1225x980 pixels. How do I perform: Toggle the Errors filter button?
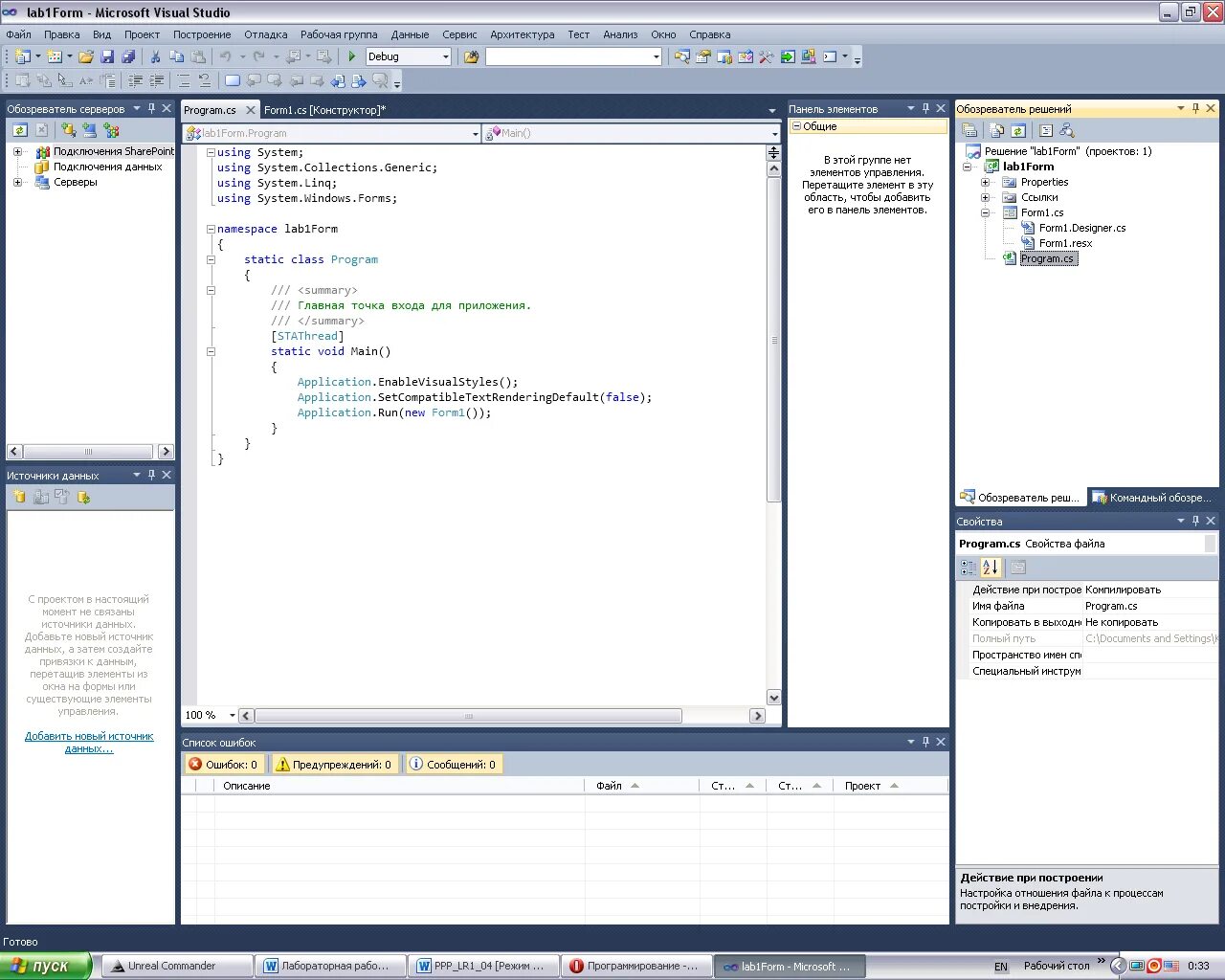[223, 764]
